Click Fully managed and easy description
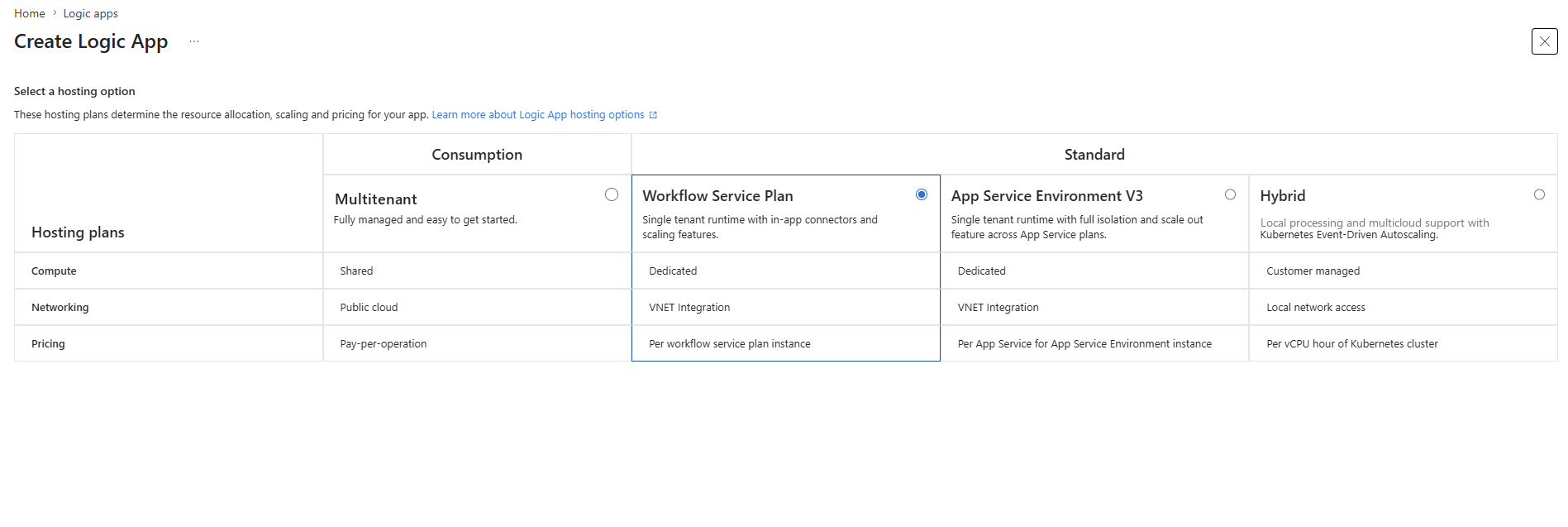 pyautogui.click(x=426, y=220)
